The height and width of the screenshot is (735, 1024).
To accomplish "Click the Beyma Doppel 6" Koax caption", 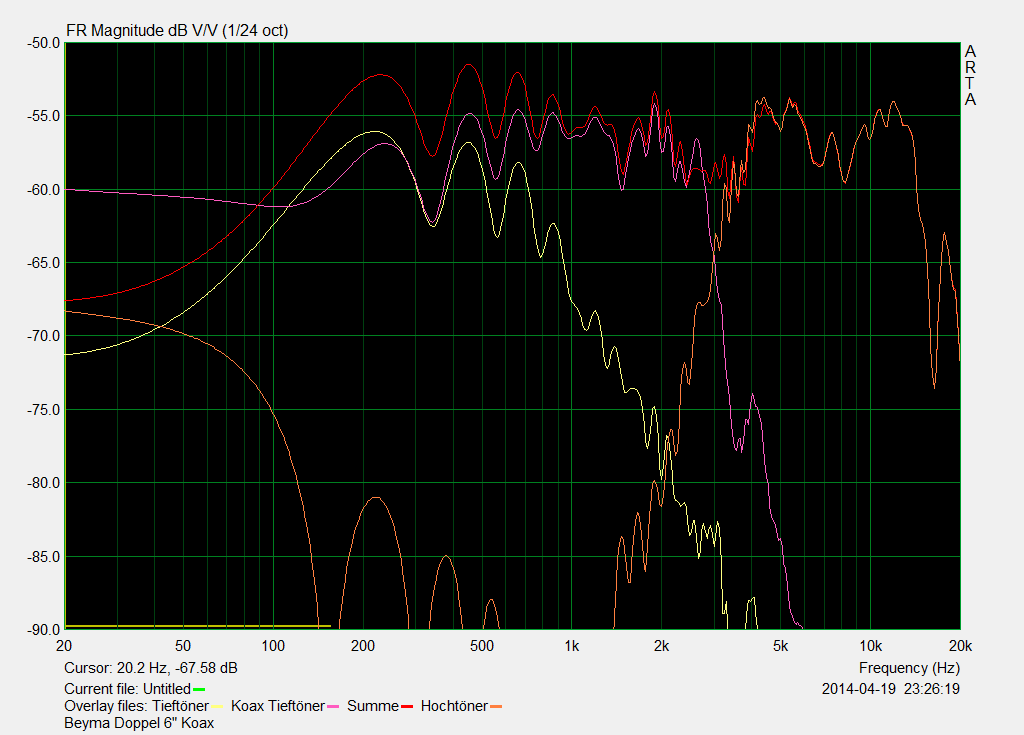I will 139,723.
